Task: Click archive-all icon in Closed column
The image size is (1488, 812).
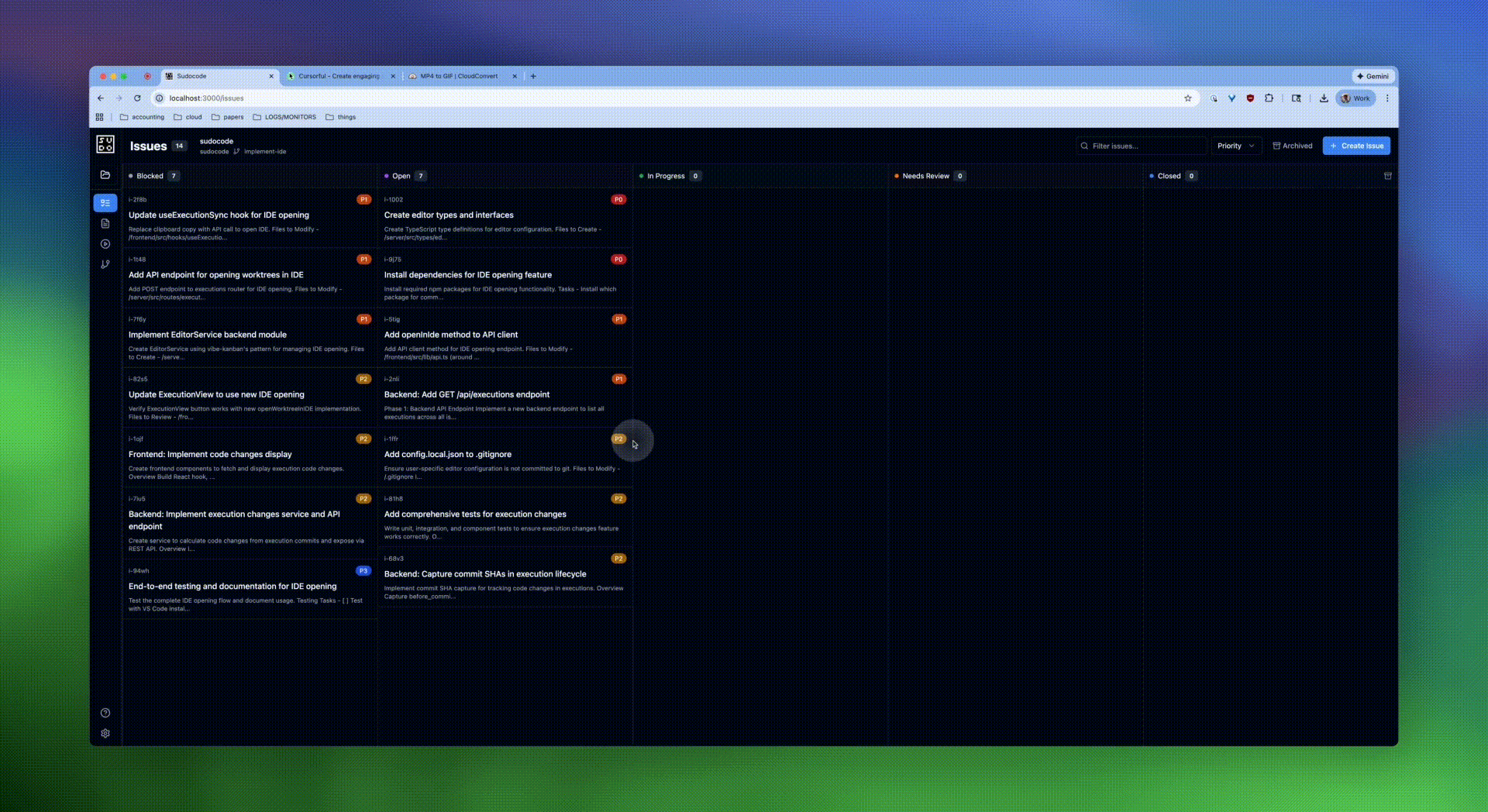Action: pos(1388,176)
